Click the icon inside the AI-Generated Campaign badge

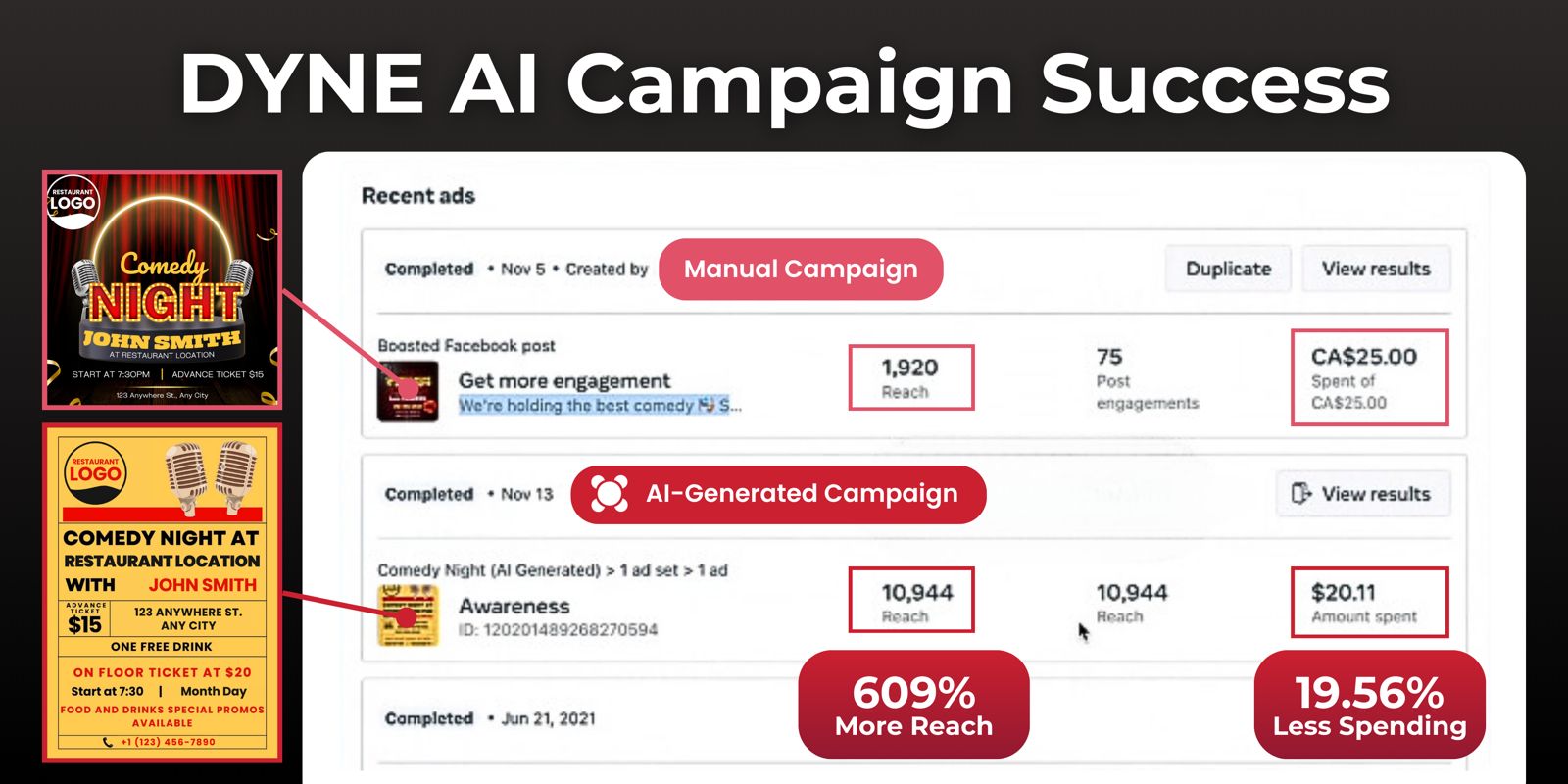609,494
